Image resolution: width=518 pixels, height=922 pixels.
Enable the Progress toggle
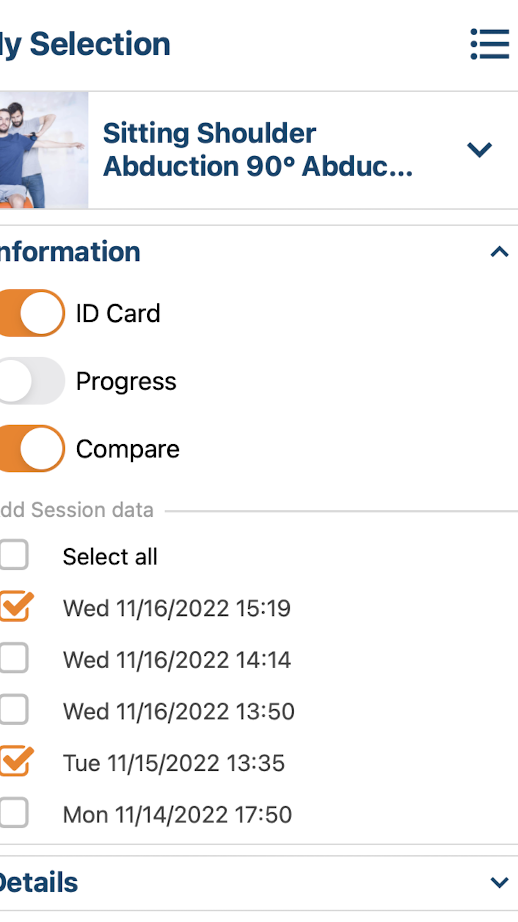click(x=31, y=381)
